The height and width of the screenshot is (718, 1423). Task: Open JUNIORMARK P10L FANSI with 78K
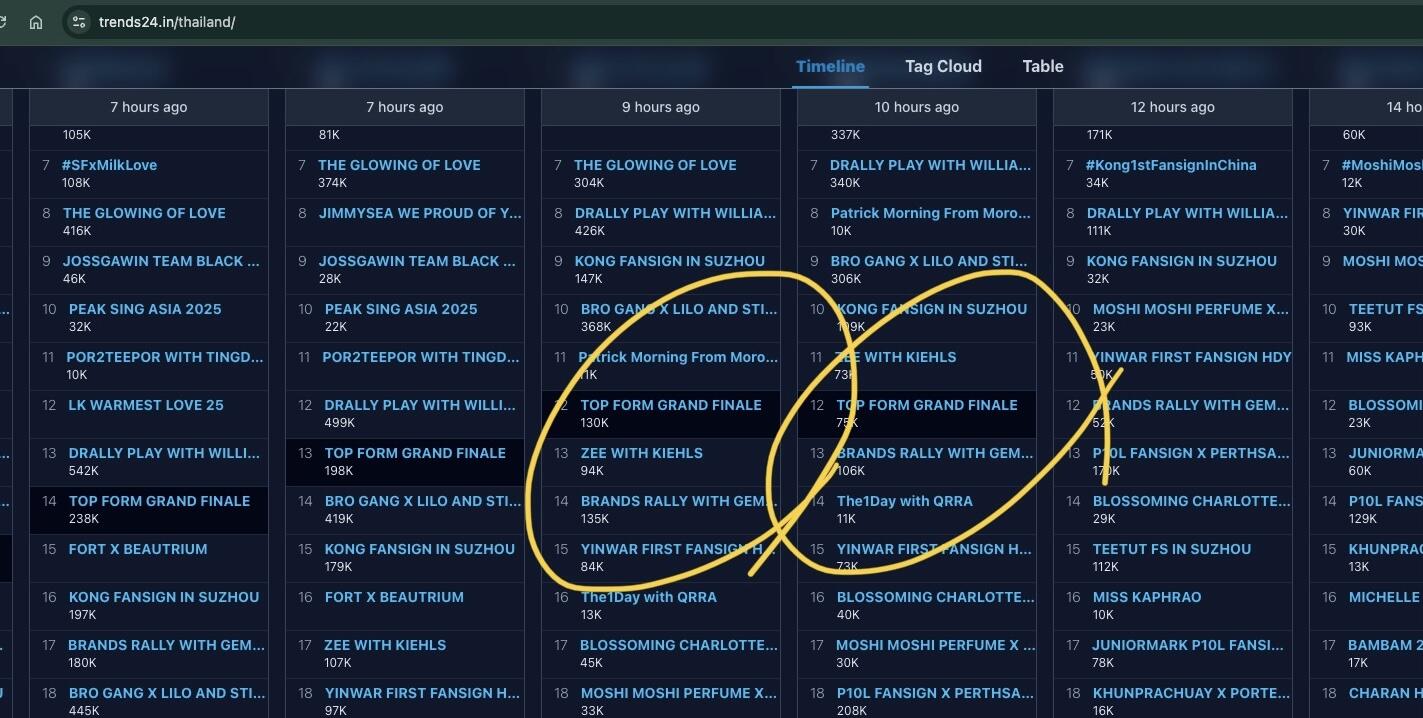(1190, 645)
